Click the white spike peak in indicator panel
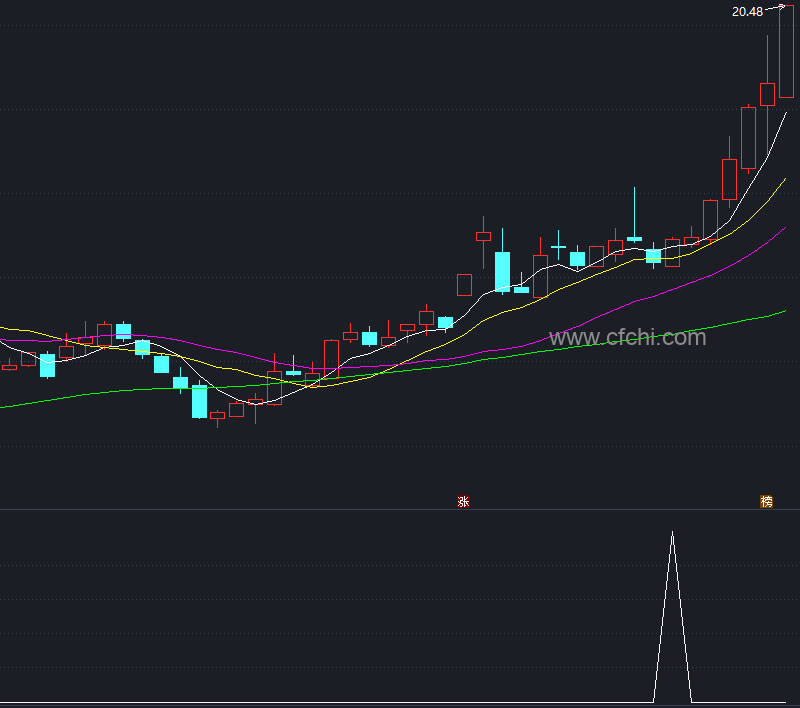Viewport: 800px width, 708px height. pyautogui.click(x=672, y=533)
